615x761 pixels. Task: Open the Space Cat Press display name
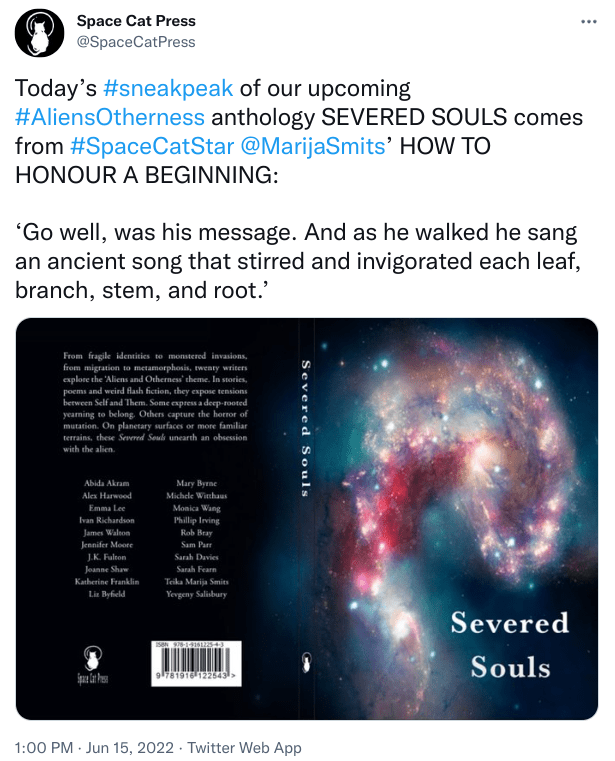[136, 21]
